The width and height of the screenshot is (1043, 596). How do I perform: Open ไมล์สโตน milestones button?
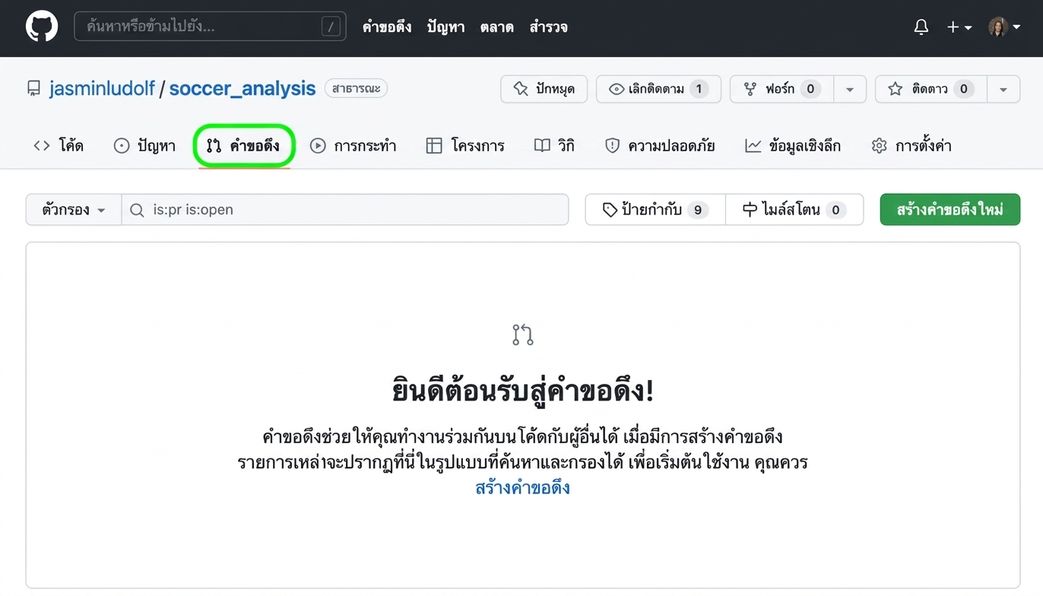794,210
